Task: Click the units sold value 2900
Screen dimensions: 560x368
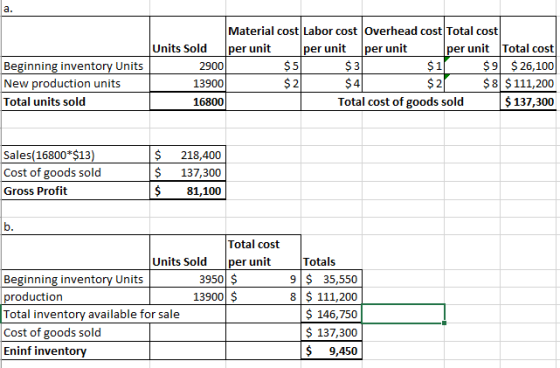Action: (x=188, y=66)
